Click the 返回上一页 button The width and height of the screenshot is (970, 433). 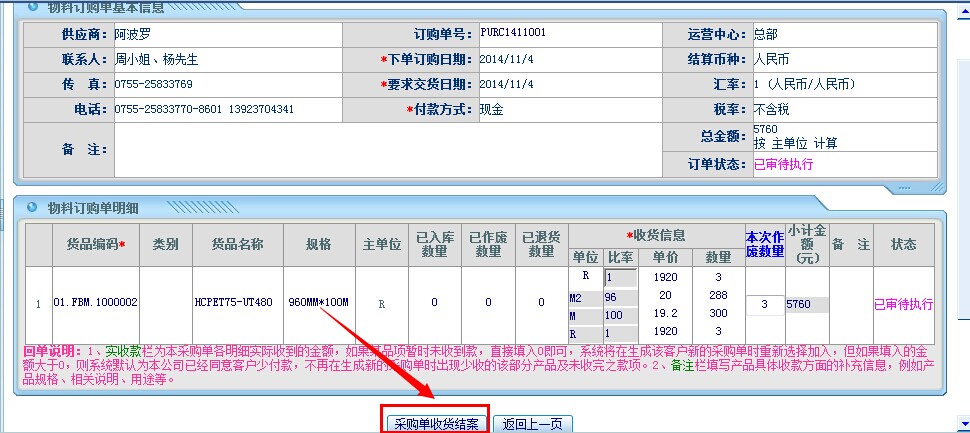coord(534,424)
